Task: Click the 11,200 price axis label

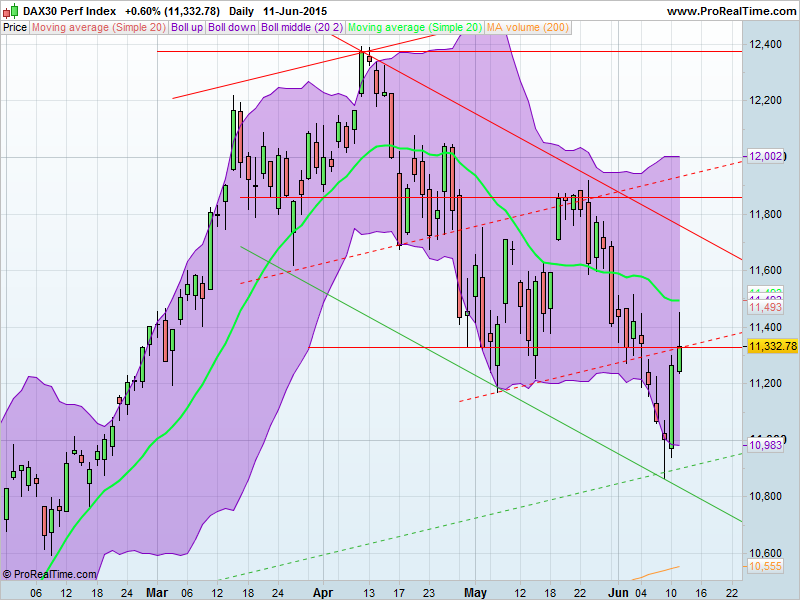Action: [765, 383]
